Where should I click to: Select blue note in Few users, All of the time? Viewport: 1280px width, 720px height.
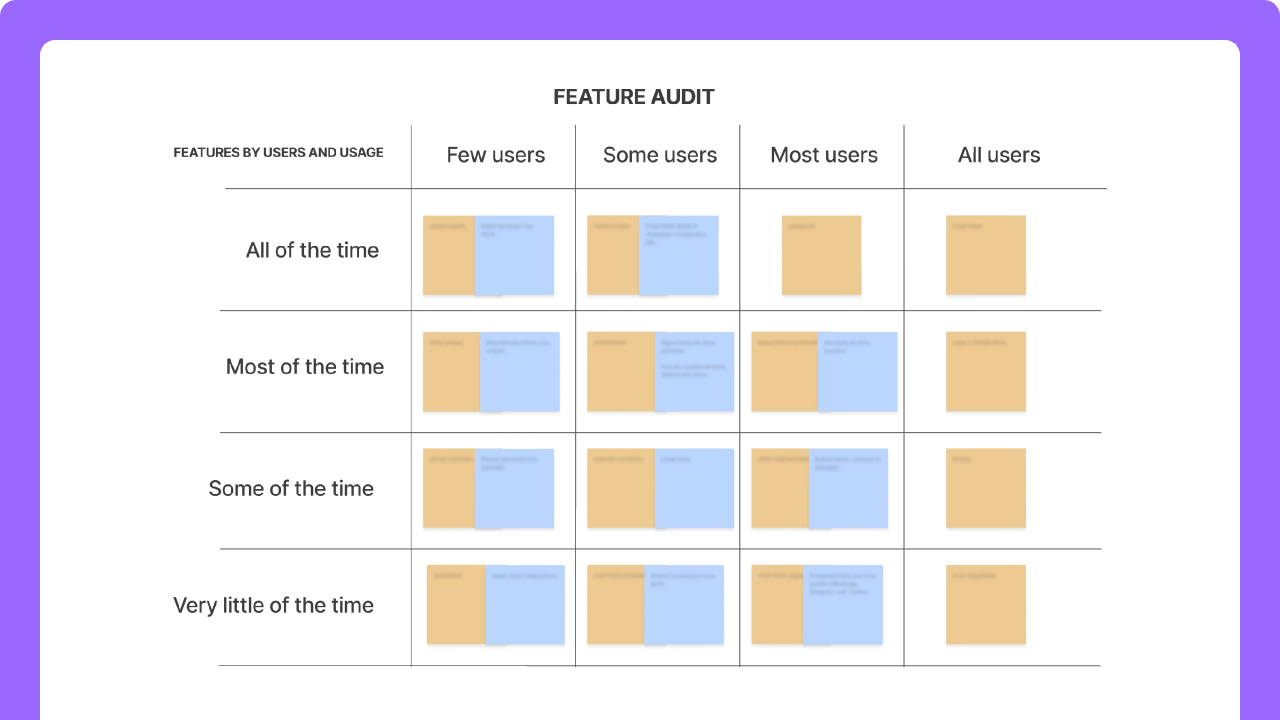[x=514, y=257]
